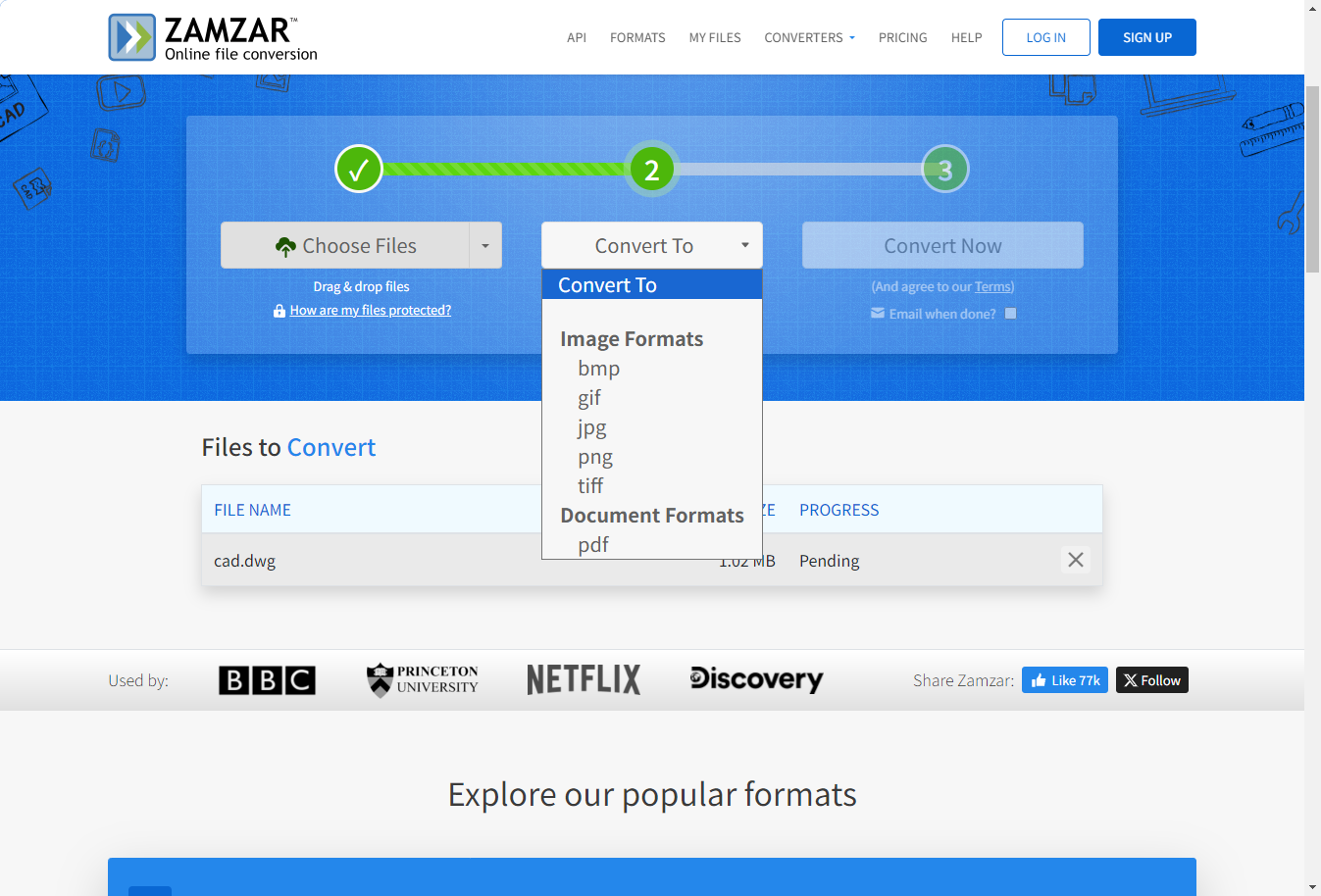Open the Converters menu dropdown

[x=809, y=37]
